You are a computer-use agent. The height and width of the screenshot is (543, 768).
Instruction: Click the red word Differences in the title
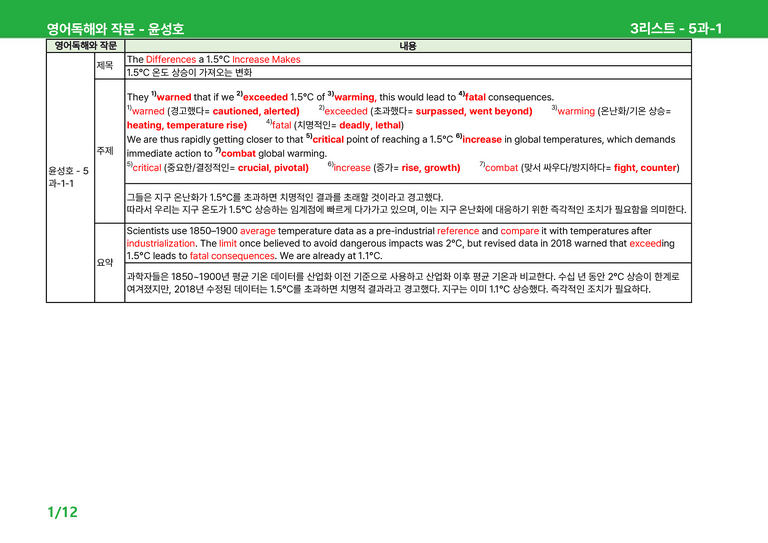171,59
